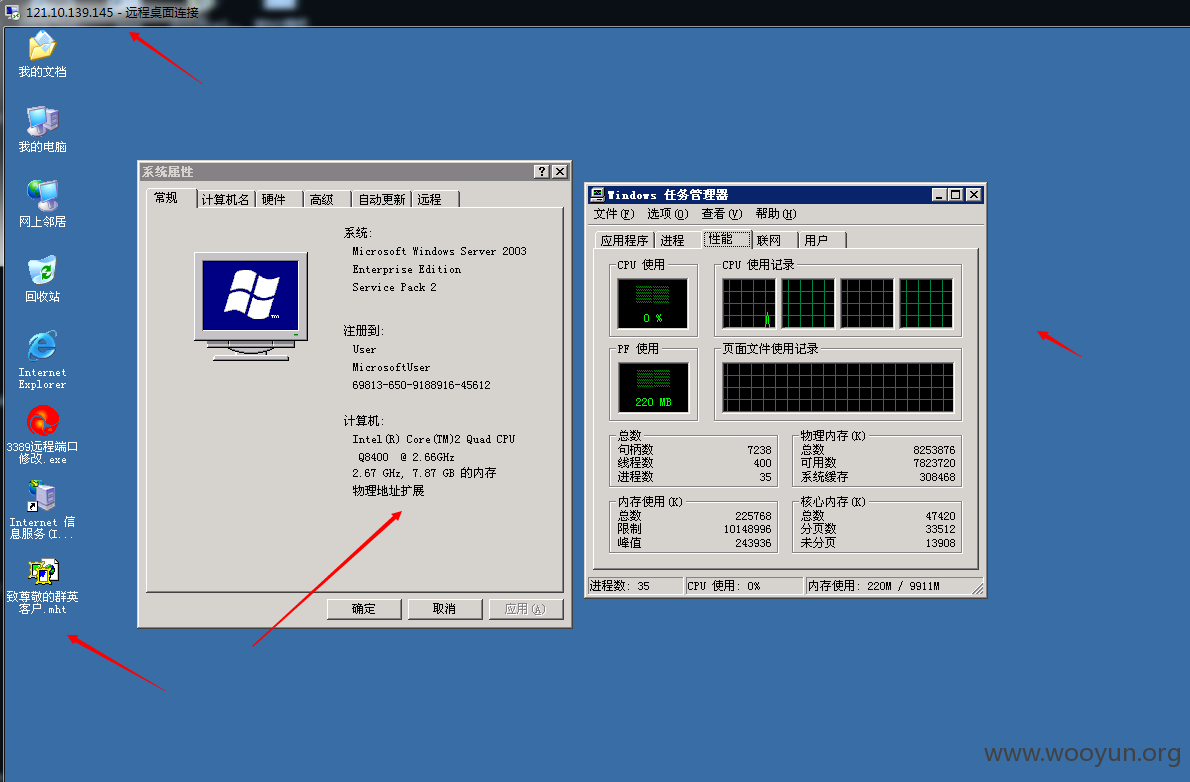1190x782 pixels.
Task: Click the 可用数 value 7823720
Action: (934, 463)
